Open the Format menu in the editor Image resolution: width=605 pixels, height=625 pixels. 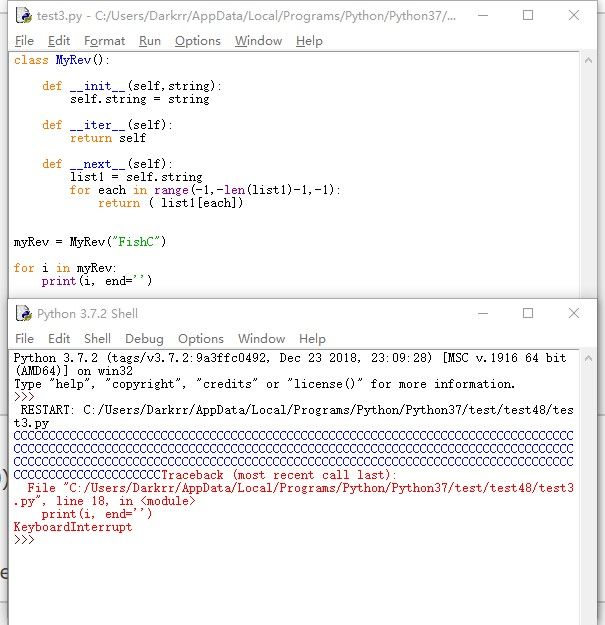104,40
